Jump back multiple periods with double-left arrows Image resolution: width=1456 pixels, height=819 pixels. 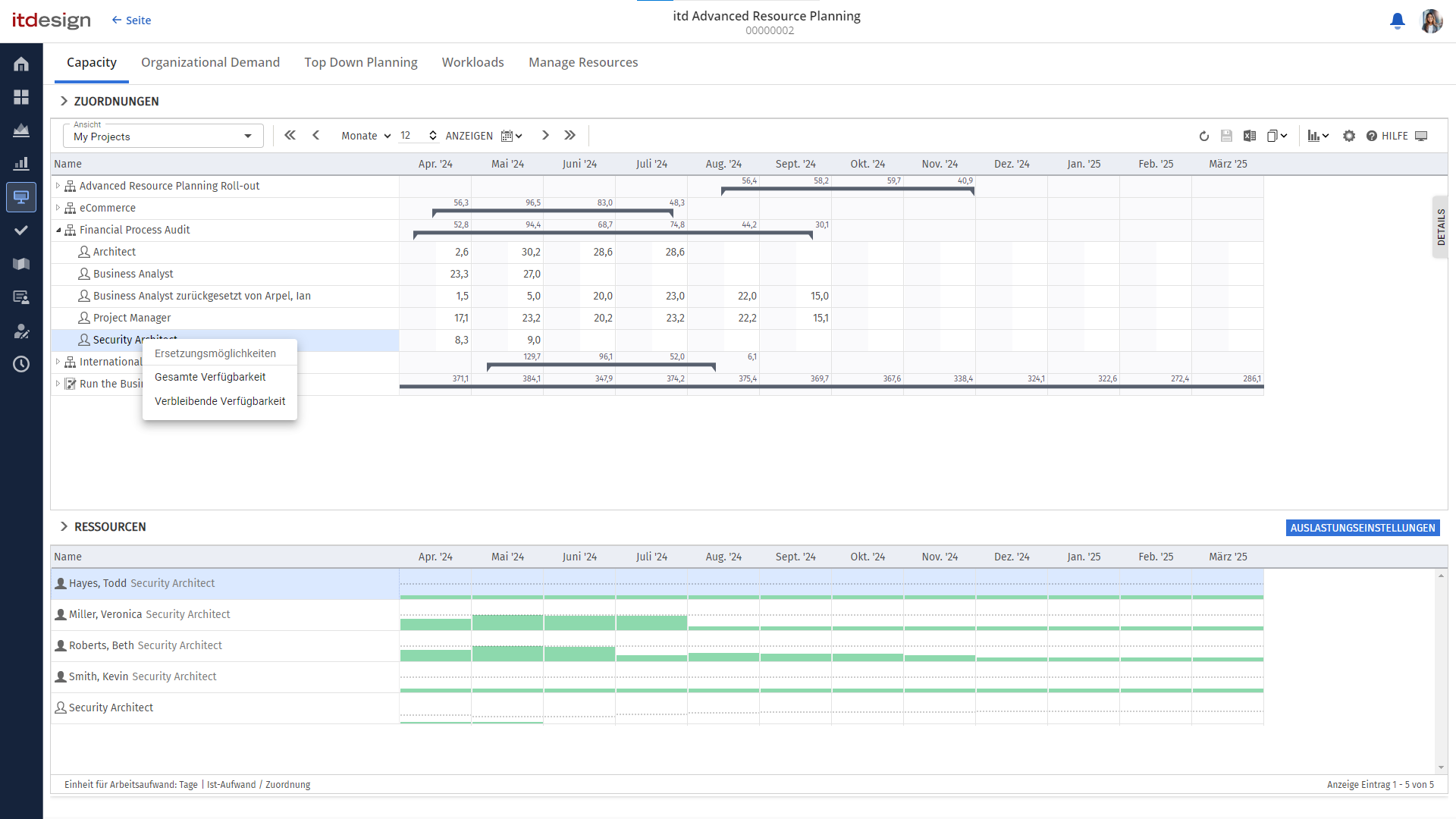pos(290,136)
